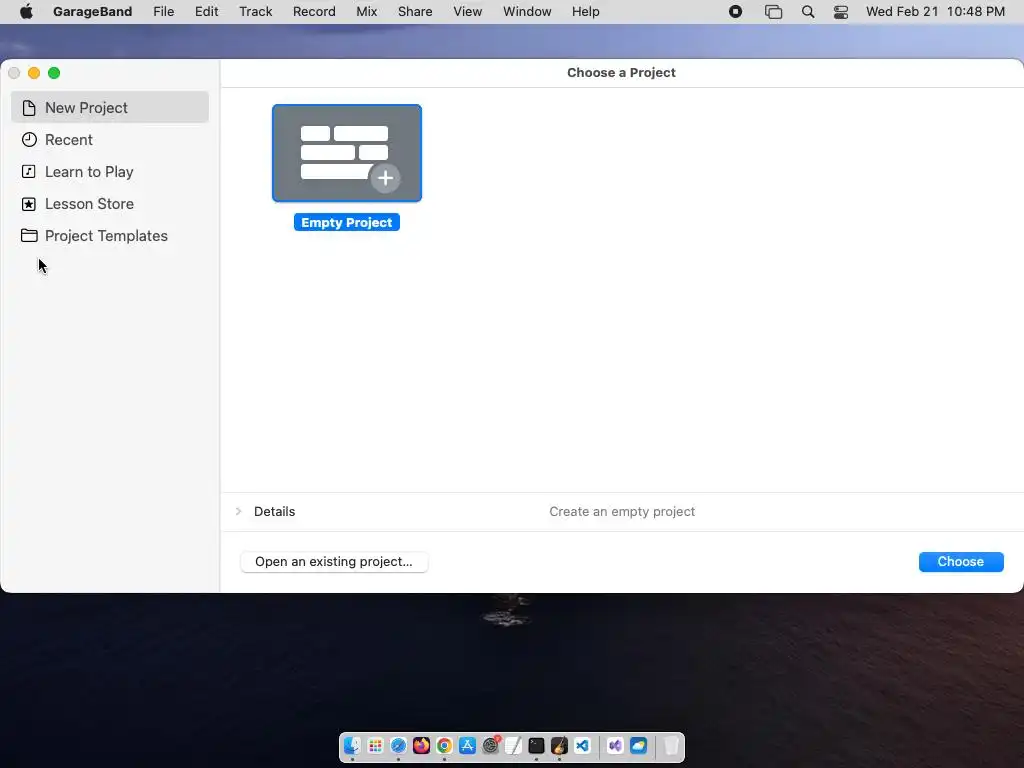This screenshot has height=768, width=1024.
Task: Open Control Center in the menu bar
Action: (x=840, y=12)
